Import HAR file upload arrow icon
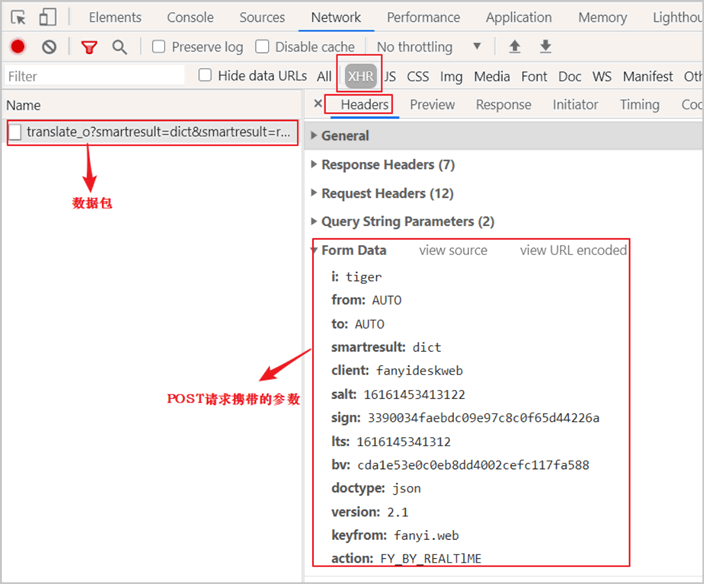 (x=515, y=46)
